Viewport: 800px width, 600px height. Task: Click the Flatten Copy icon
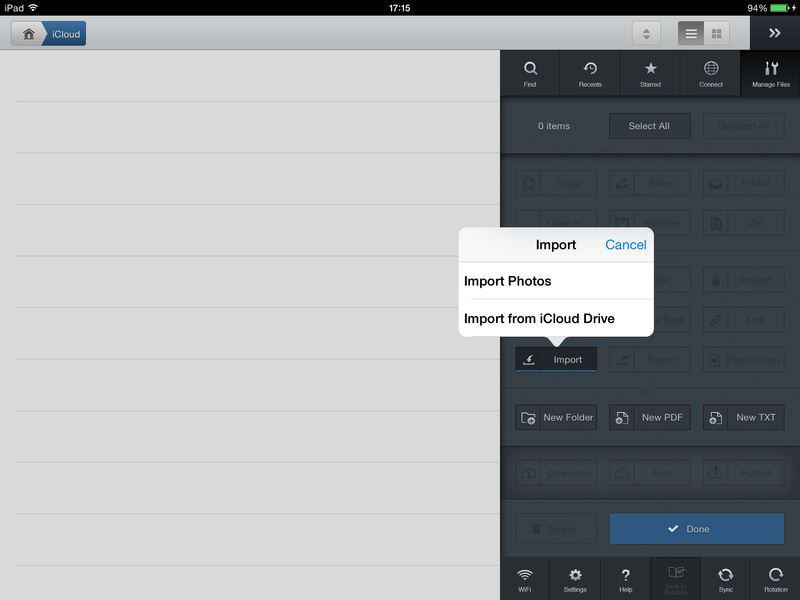[715, 360]
